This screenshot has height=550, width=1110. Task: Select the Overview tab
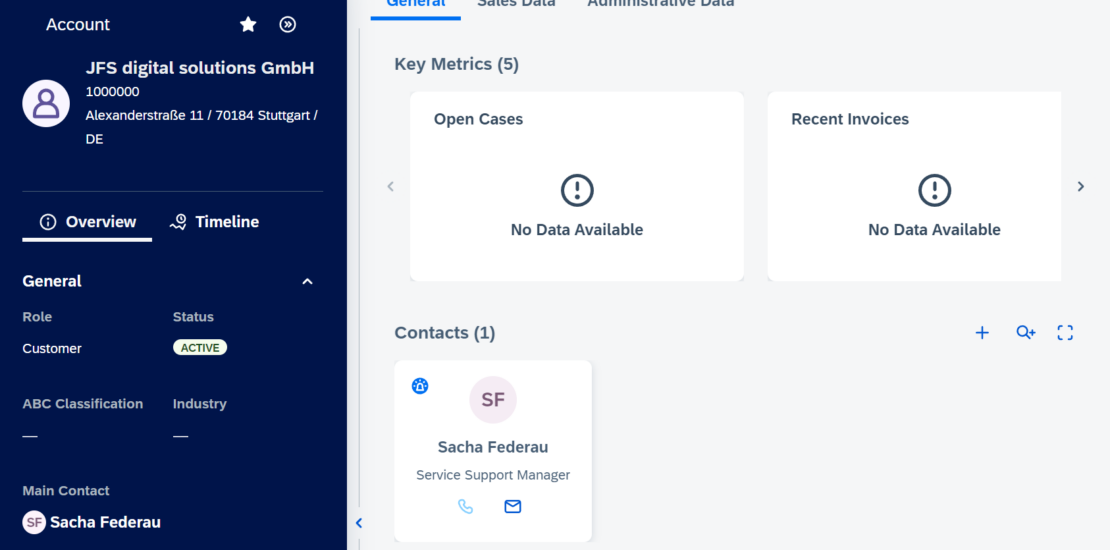click(x=88, y=222)
